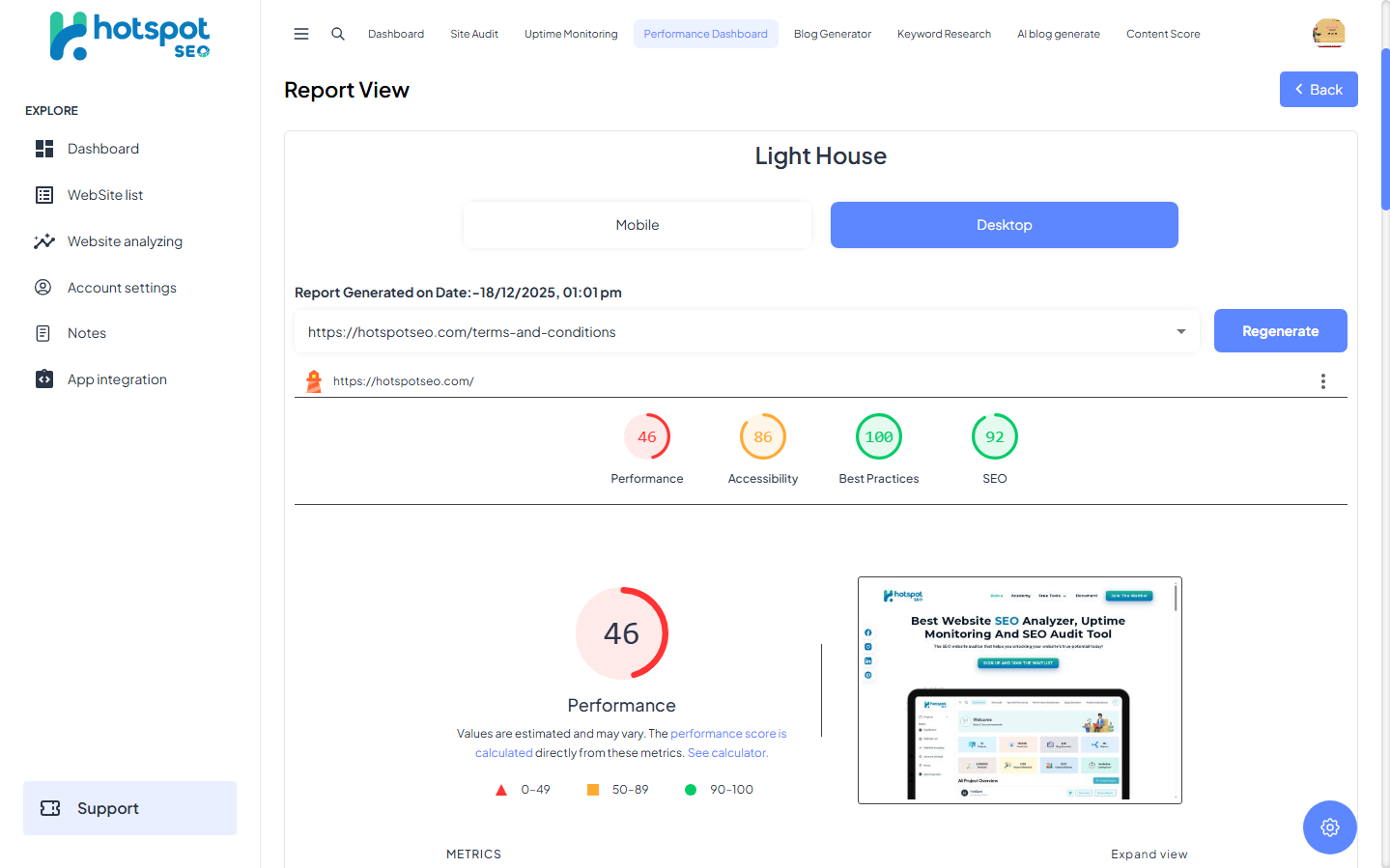Click the App integration icon
1390x868 pixels.
(44, 379)
